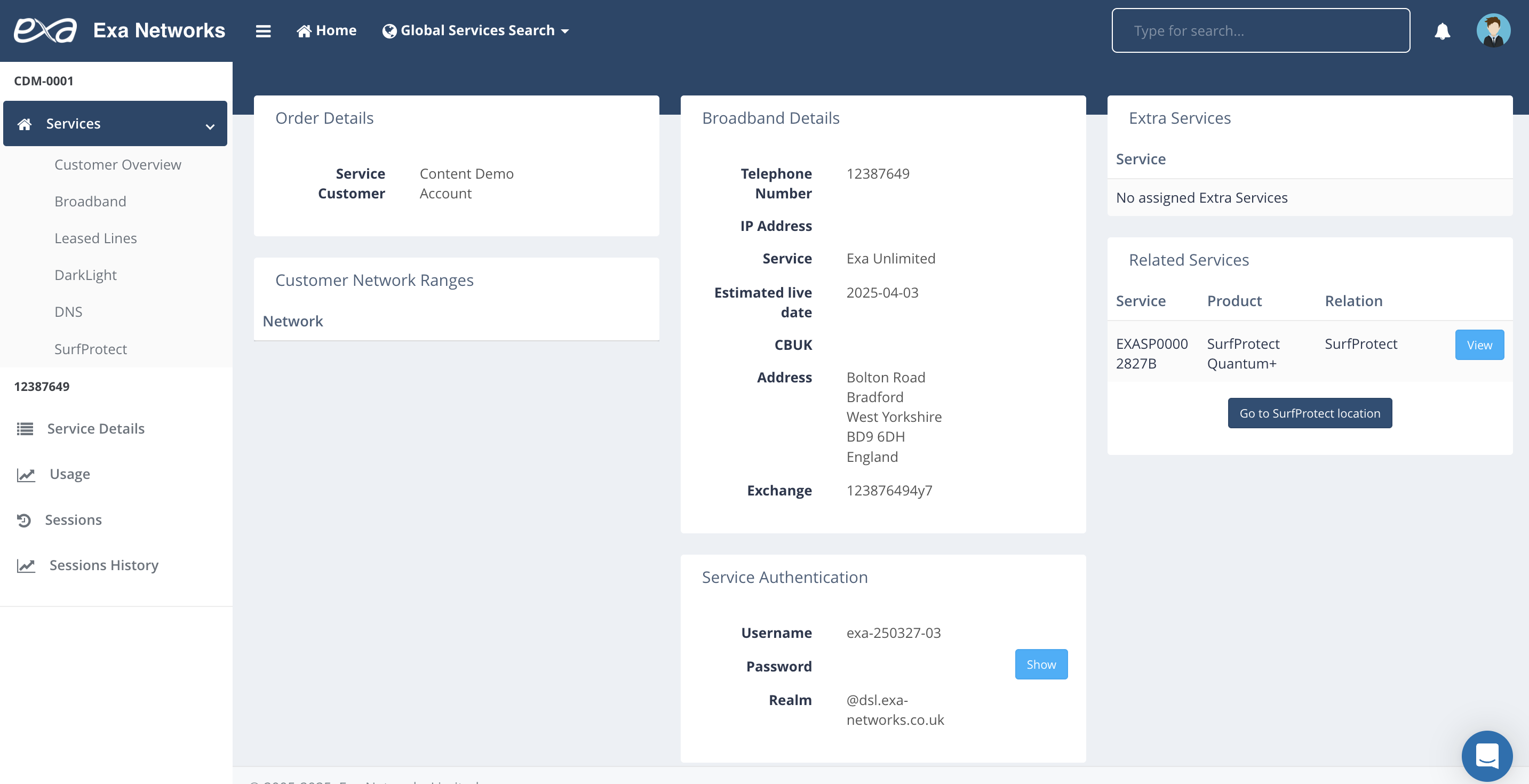Click the hamburger menu icon
This screenshot has height=784, width=1529.
pyautogui.click(x=263, y=31)
